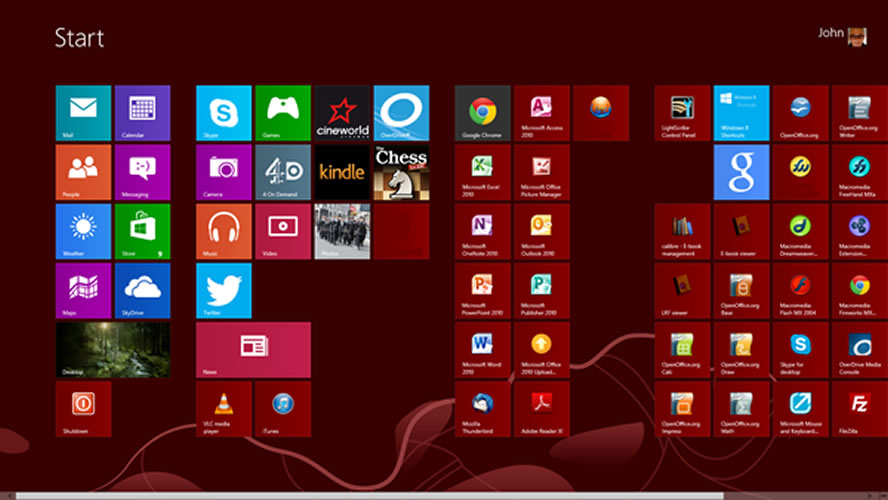Open OverDrive Media Console tile
The width and height of the screenshot is (888, 500).
(860, 350)
